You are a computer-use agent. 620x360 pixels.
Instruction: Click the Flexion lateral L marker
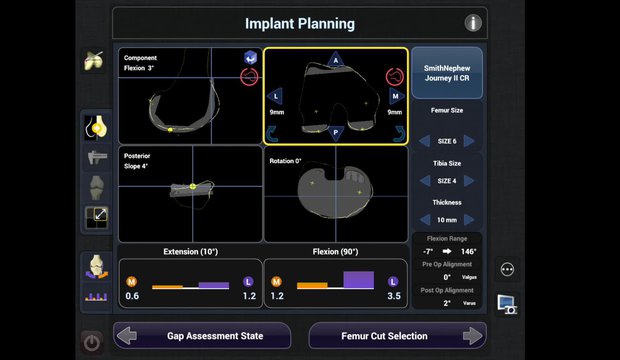tap(393, 282)
